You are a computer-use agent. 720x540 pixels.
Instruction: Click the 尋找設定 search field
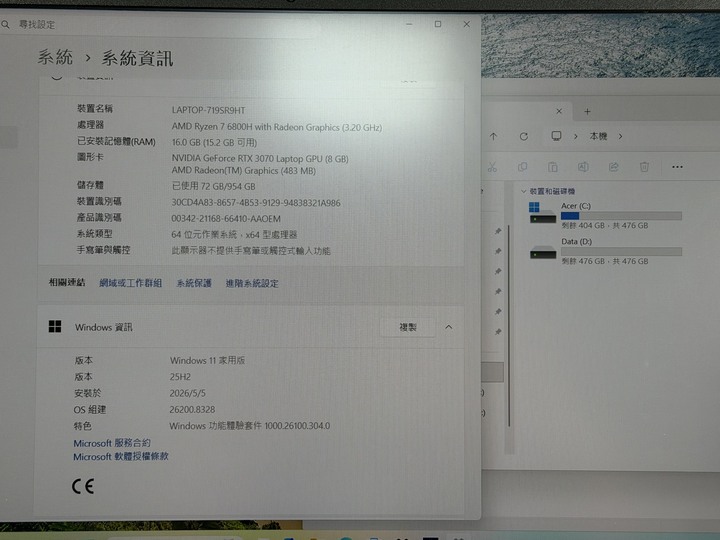click(161, 24)
